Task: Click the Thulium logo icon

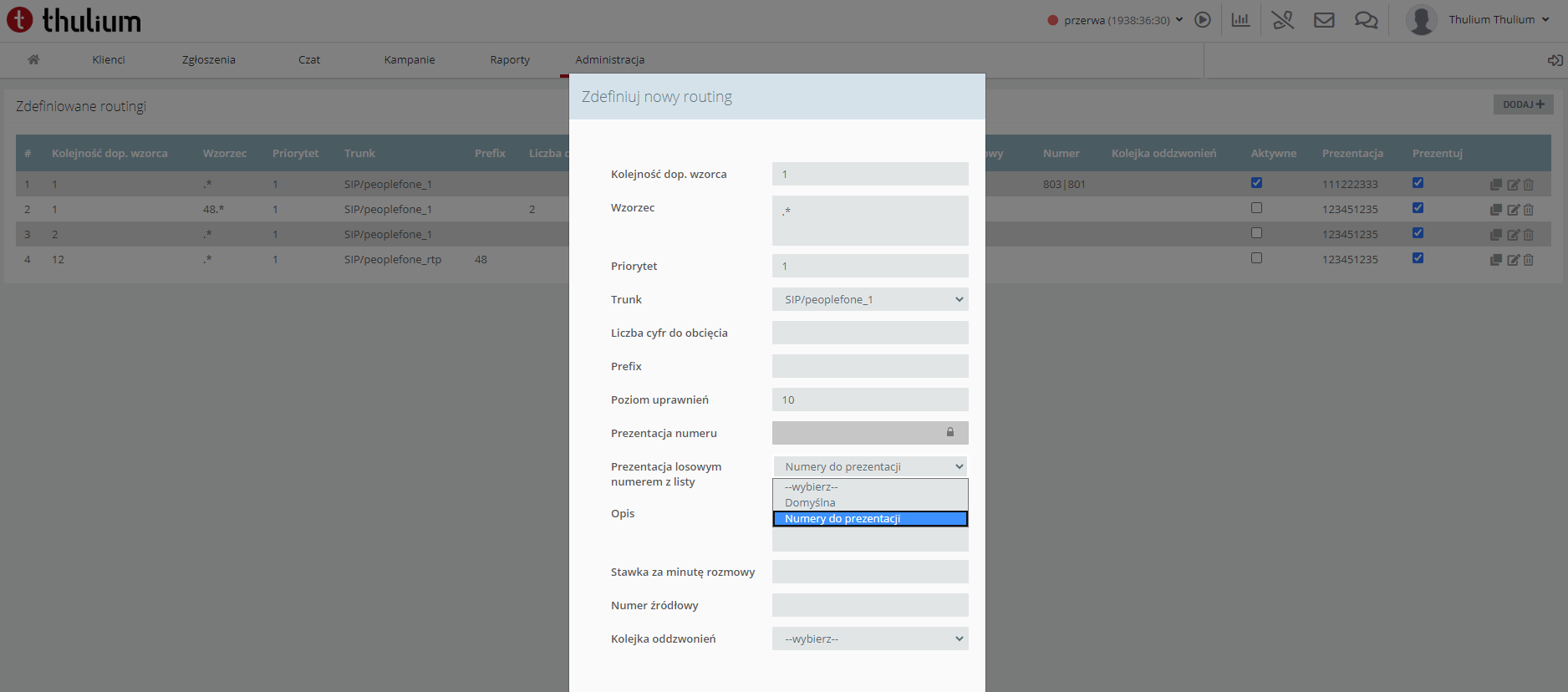Action: coord(19,19)
